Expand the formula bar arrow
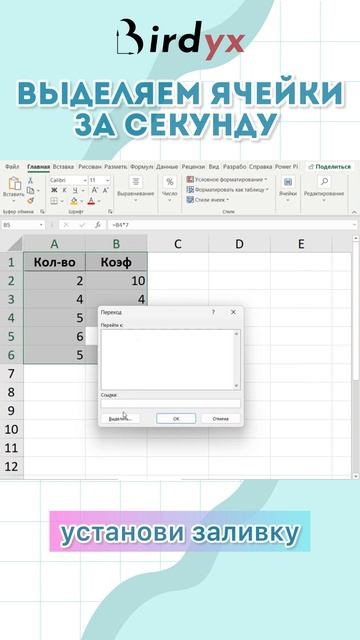 coord(354,225)
